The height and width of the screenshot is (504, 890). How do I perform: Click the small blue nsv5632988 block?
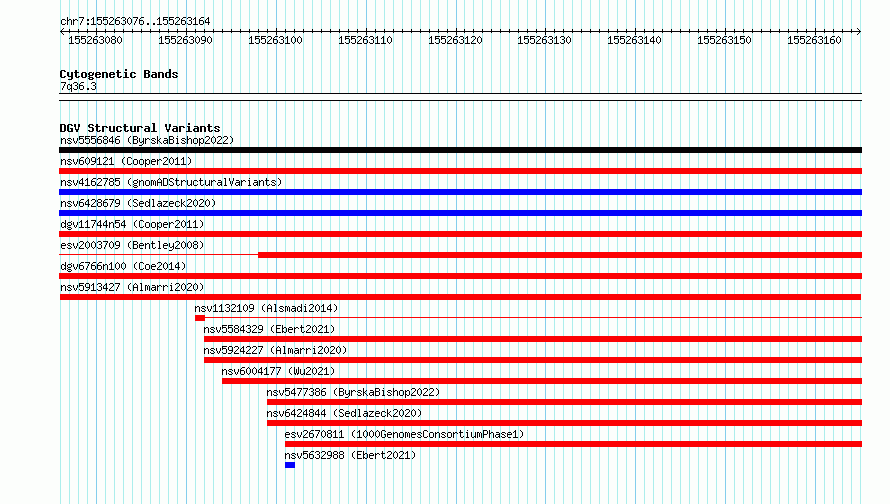click(x=290, y=465)
